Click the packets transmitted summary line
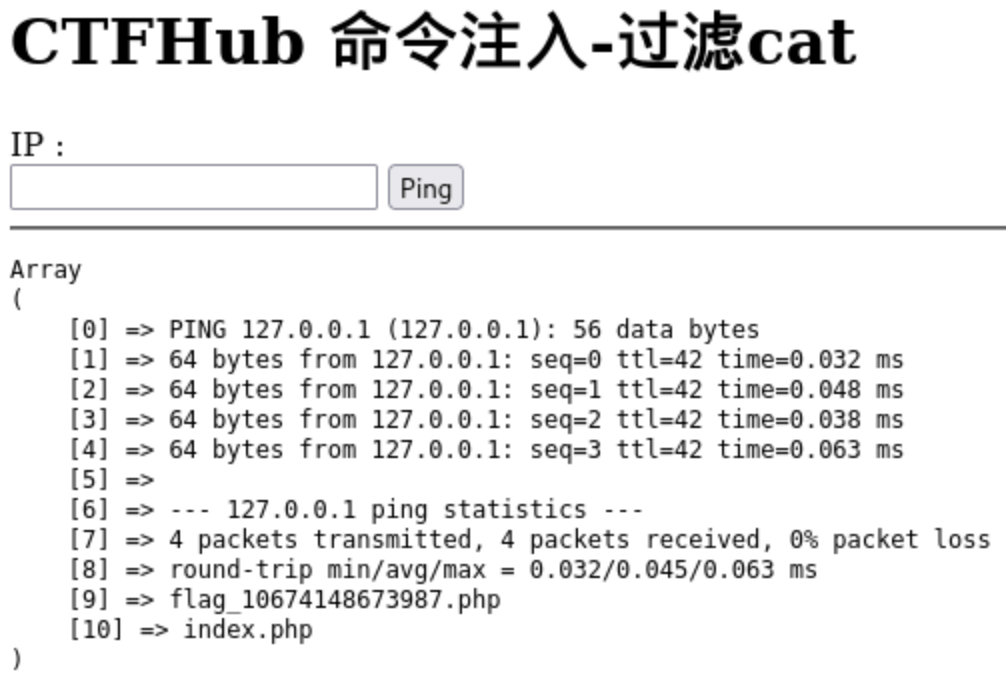1006x698 pixels. tap(578, 540)
